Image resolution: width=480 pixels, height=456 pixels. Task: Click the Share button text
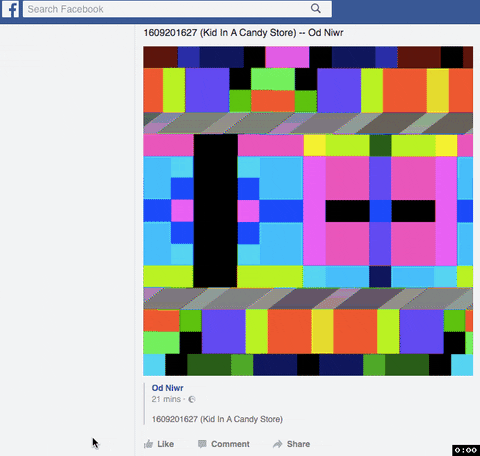(298, 444)
